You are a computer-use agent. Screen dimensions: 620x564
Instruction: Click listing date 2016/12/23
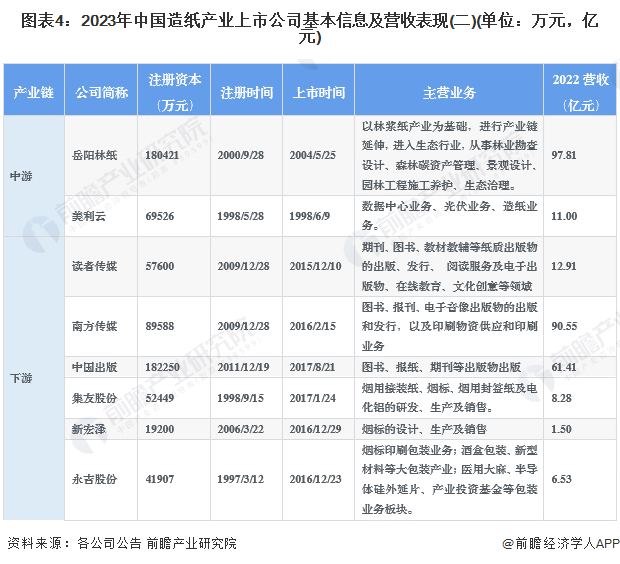click(x=315, y=479)
